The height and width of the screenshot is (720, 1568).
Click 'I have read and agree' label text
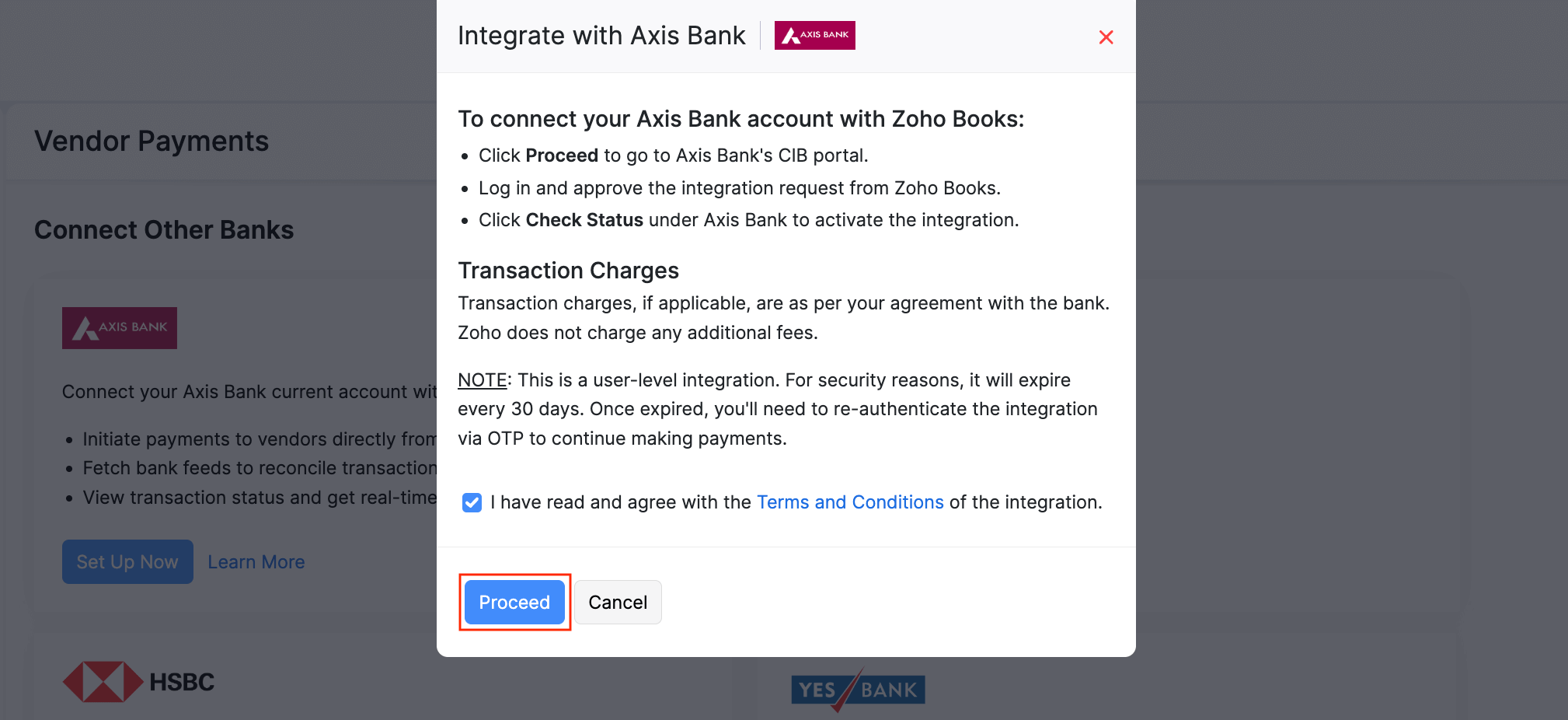[x=621, y=502]
